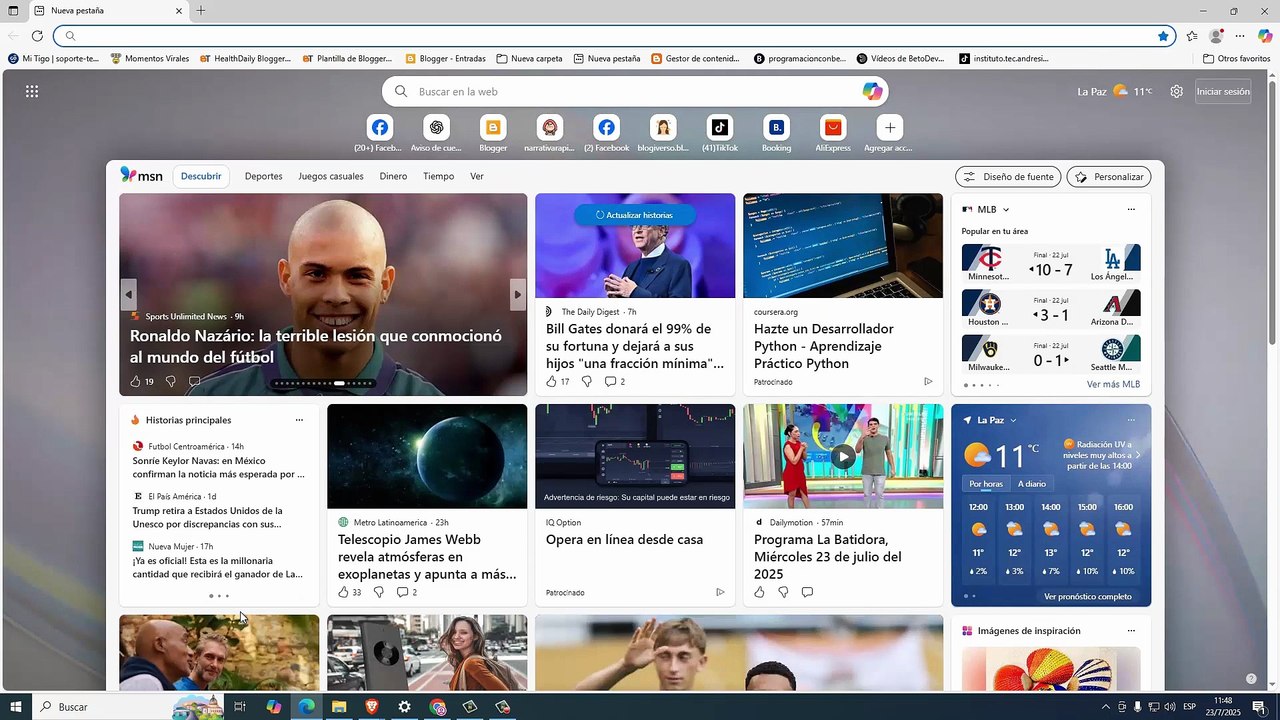Open more options for MLB card
This screenshot has height=720, width=1280.
click(x=1131, y=209)
